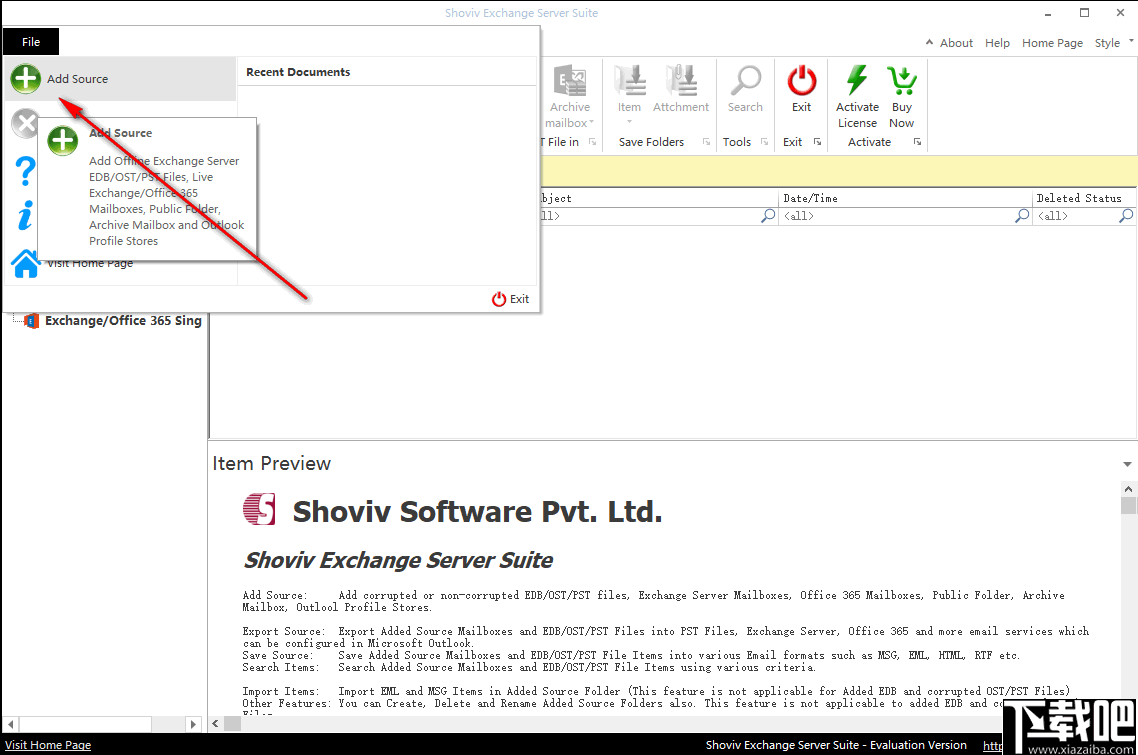The width and height of the screenshot is (1138, 755).
Task: Click the blue info icon in sidebar
Action: 24,215
